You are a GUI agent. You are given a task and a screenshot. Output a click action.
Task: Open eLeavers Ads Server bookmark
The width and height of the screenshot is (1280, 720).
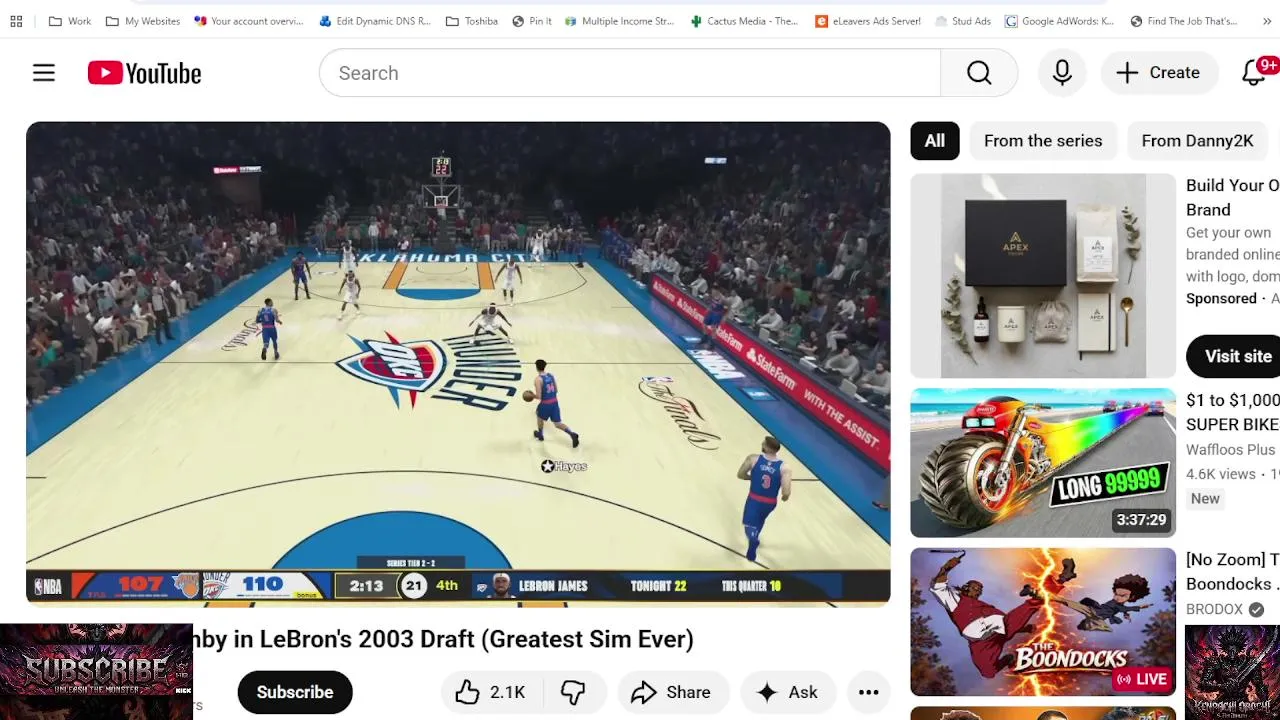point(868,21)
